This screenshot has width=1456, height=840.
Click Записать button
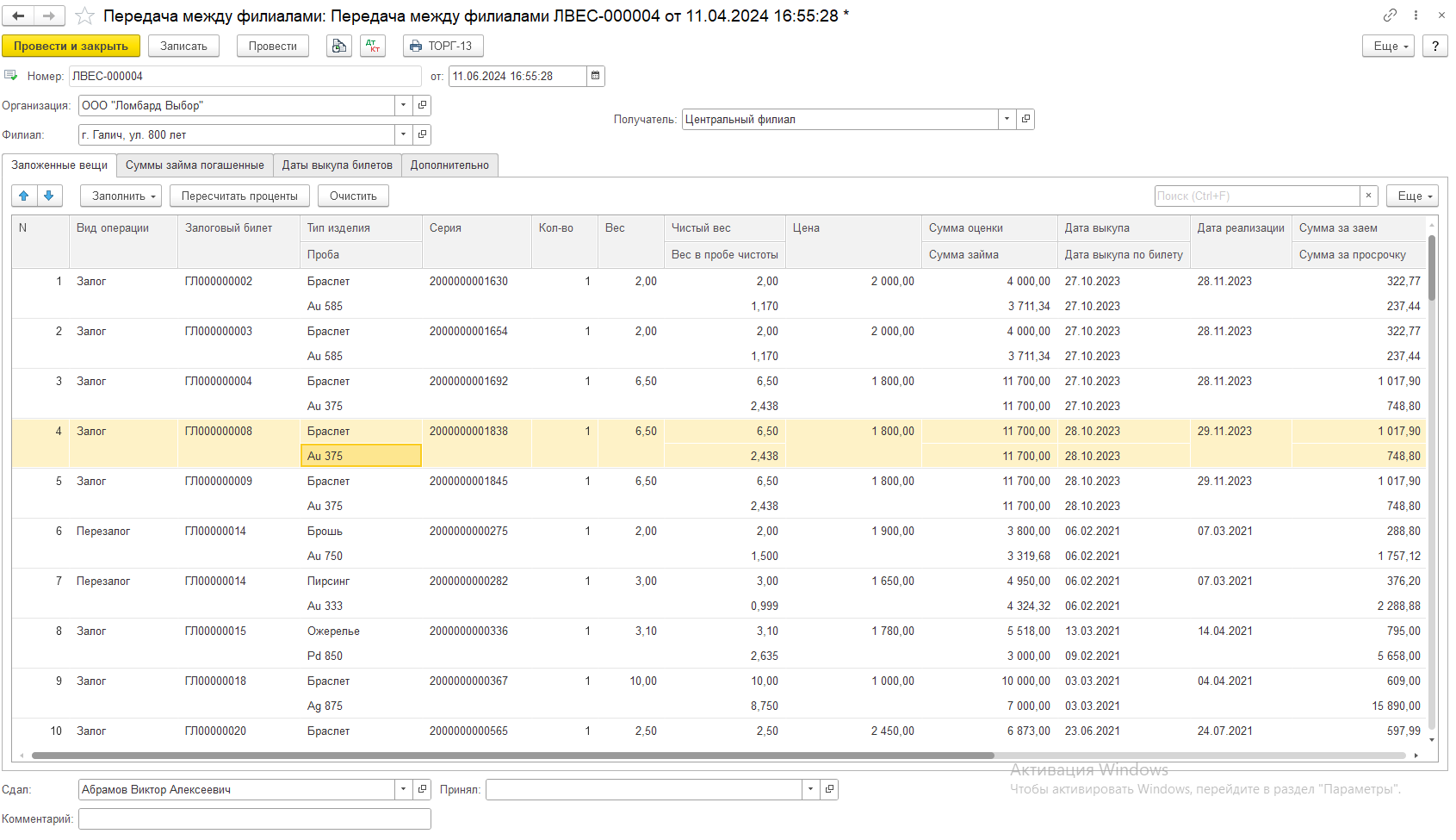click(183, 46)
